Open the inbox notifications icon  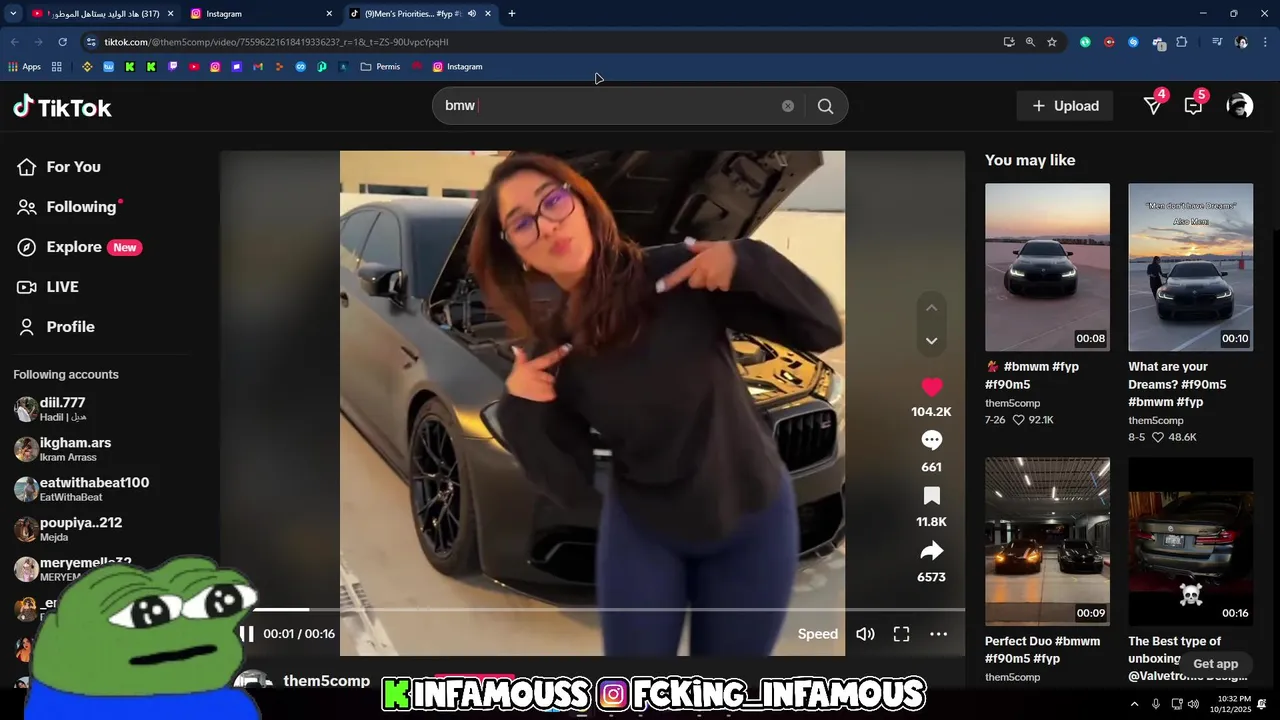1193,106
